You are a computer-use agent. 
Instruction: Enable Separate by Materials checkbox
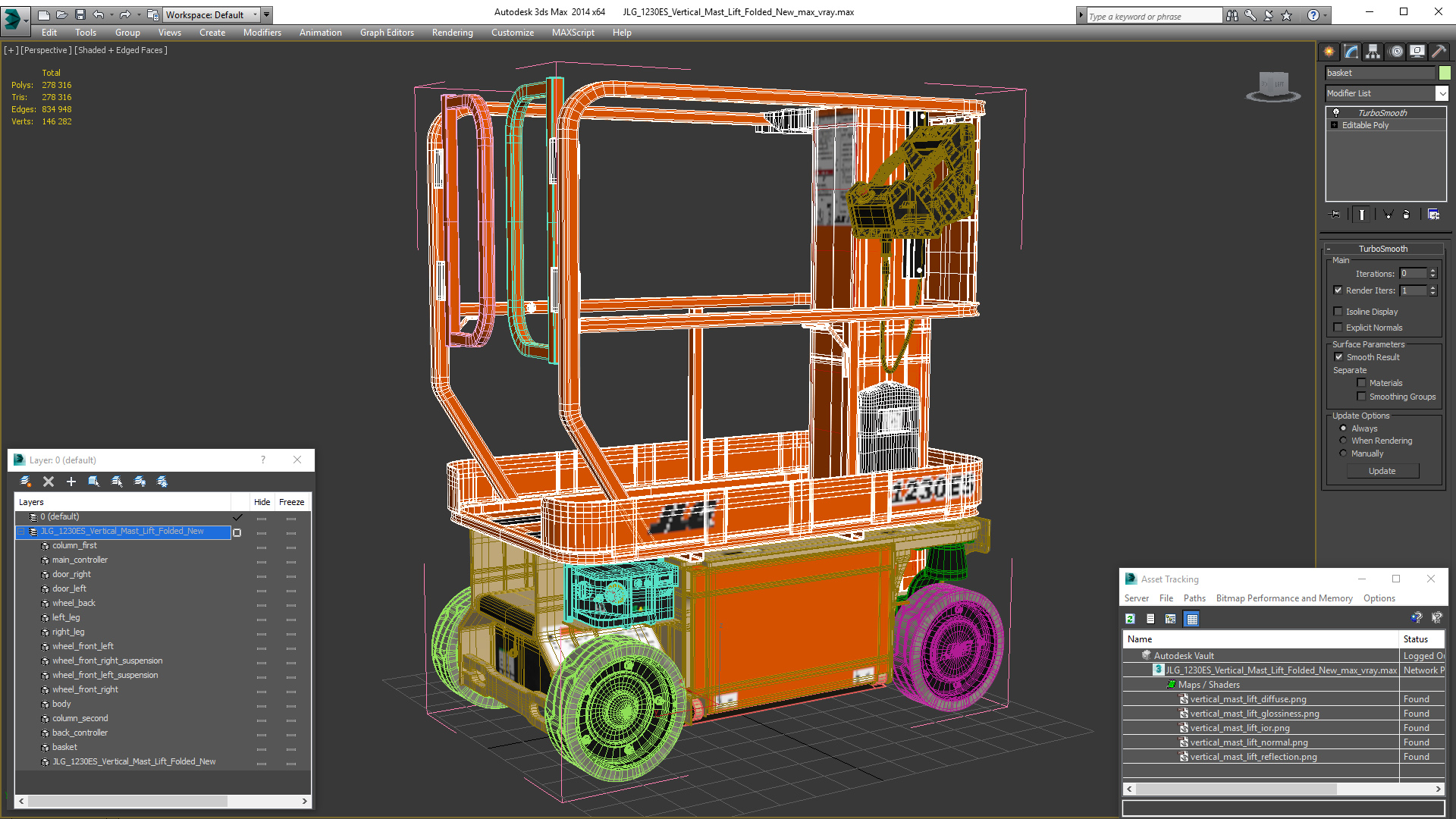1362,383
